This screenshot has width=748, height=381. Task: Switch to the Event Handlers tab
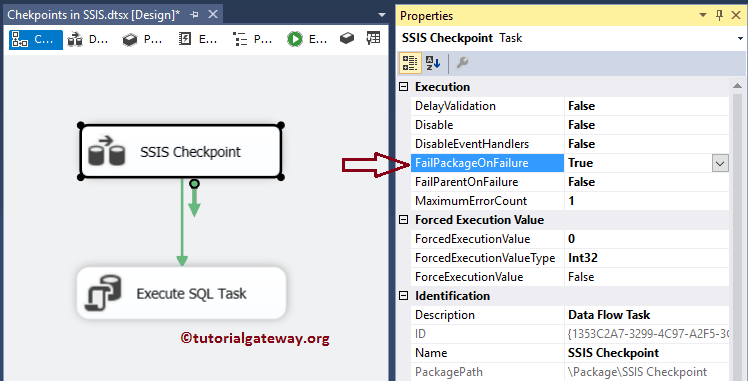197,40
